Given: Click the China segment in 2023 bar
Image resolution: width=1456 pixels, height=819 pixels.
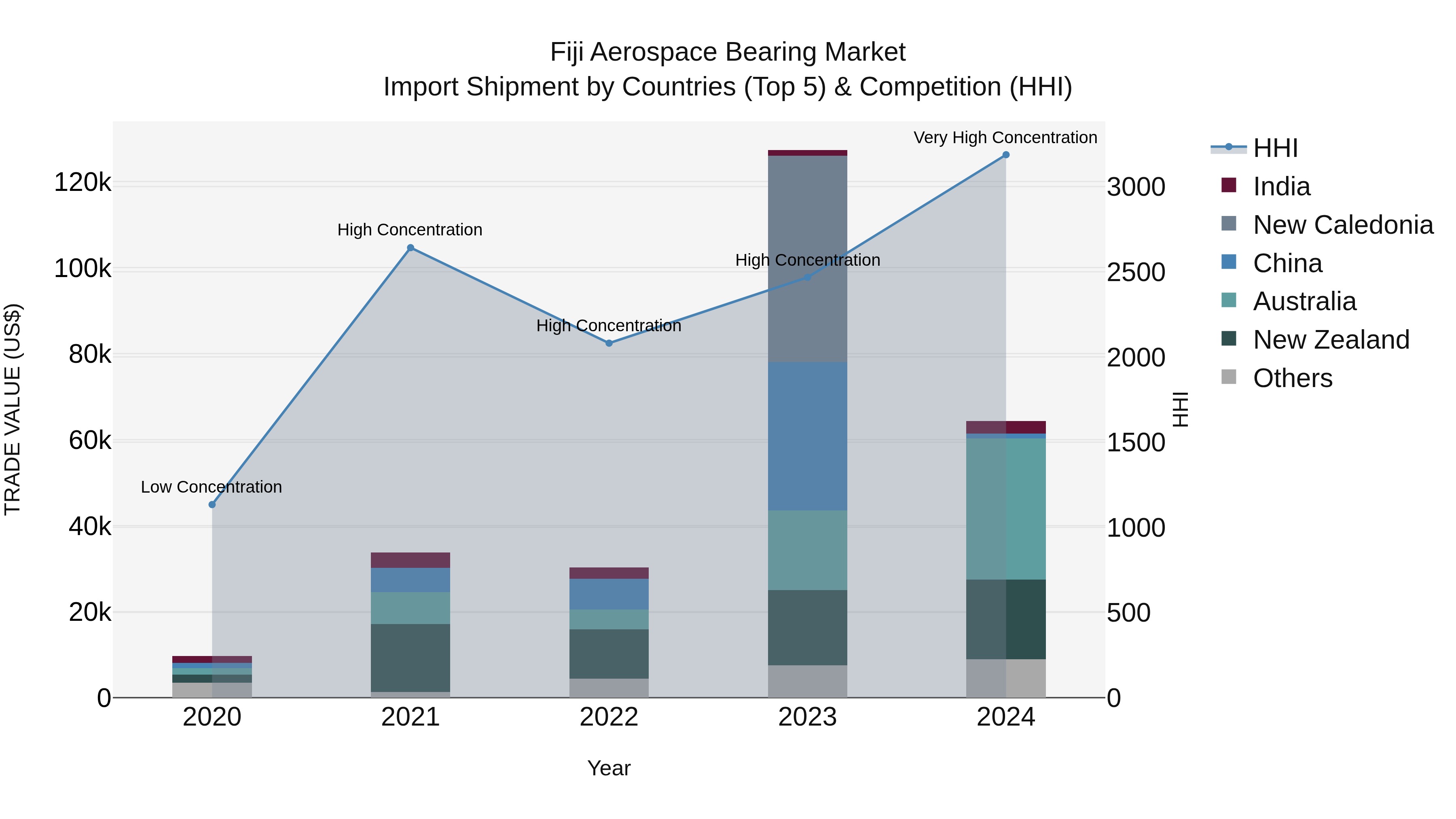Looking at the screenshot, I should [808, 436].
